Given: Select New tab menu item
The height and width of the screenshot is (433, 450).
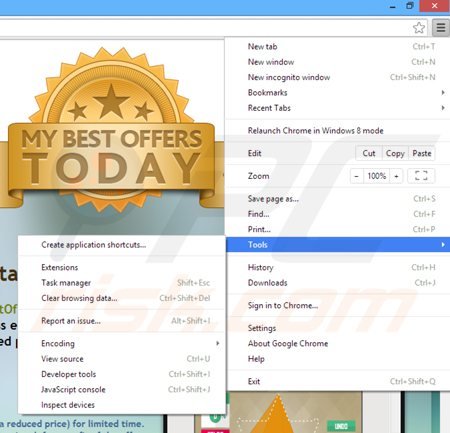Looking at the screenshot, I should click(x=338, y=47).
